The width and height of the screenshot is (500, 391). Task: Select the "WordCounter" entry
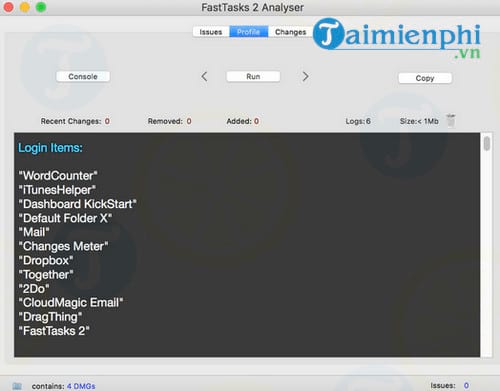click(x=58, y=176)
